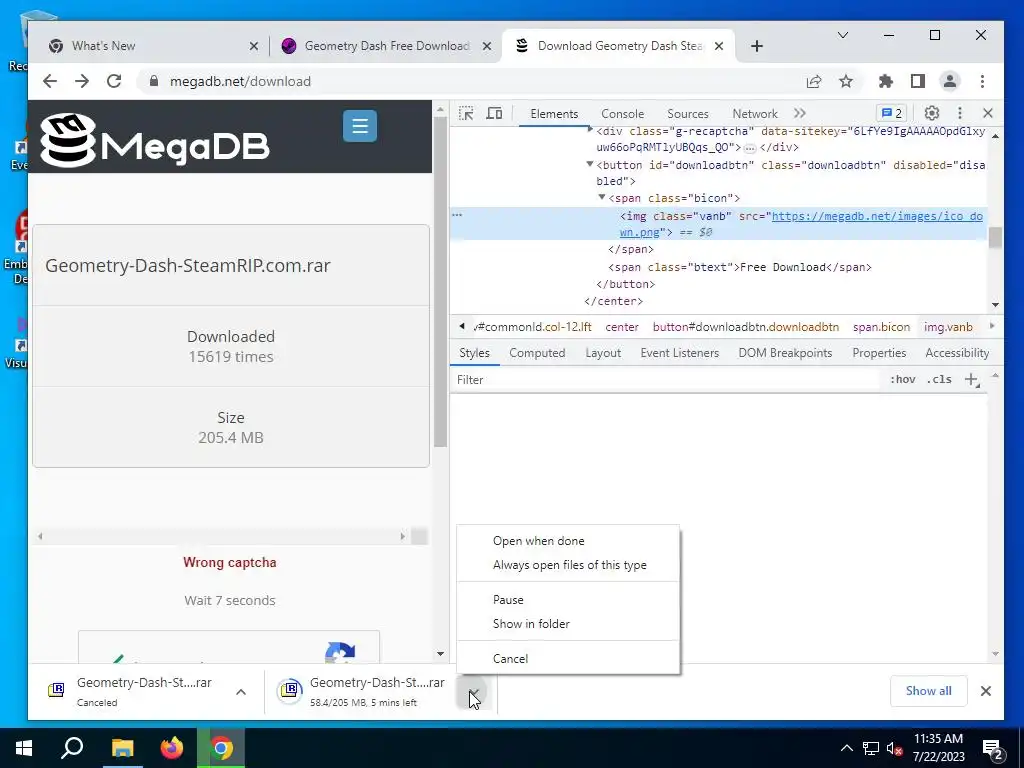Image resolution: width=1024 pixels, height=768 pixels.
Task: Open the Chrome profile avatar
Action: [950, 81]
